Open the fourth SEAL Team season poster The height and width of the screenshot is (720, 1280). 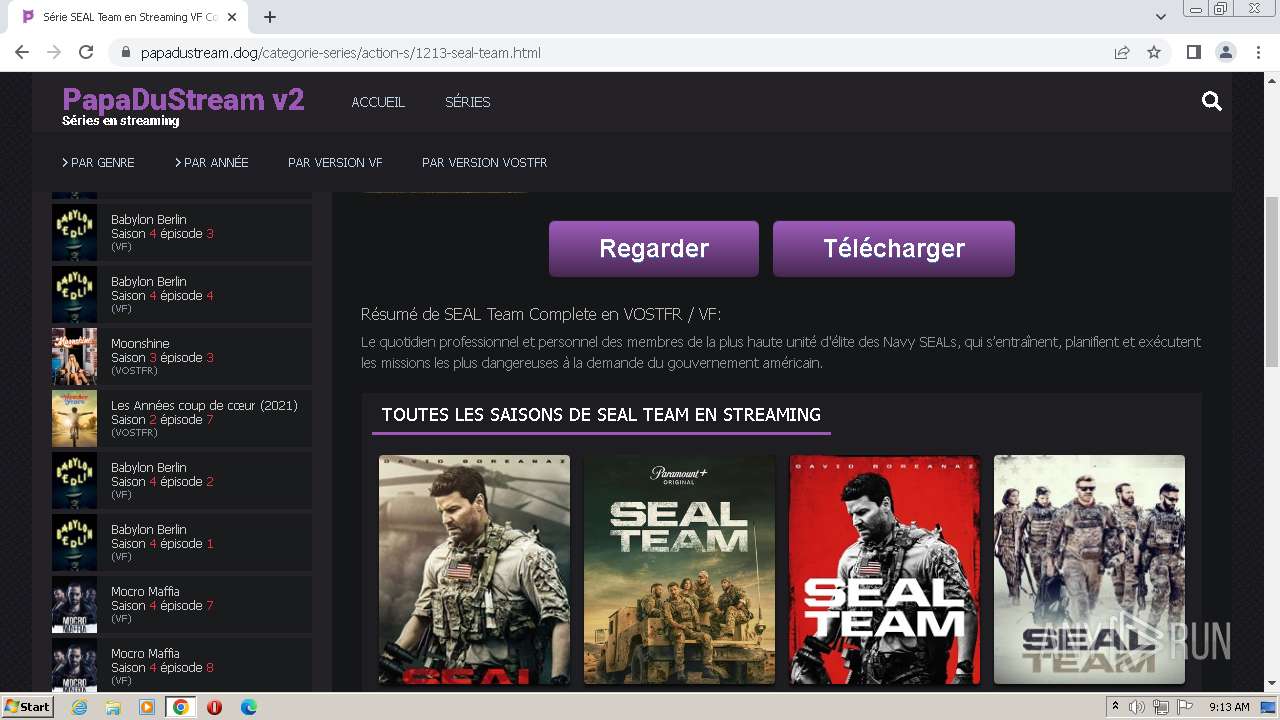pos(1089,570)
